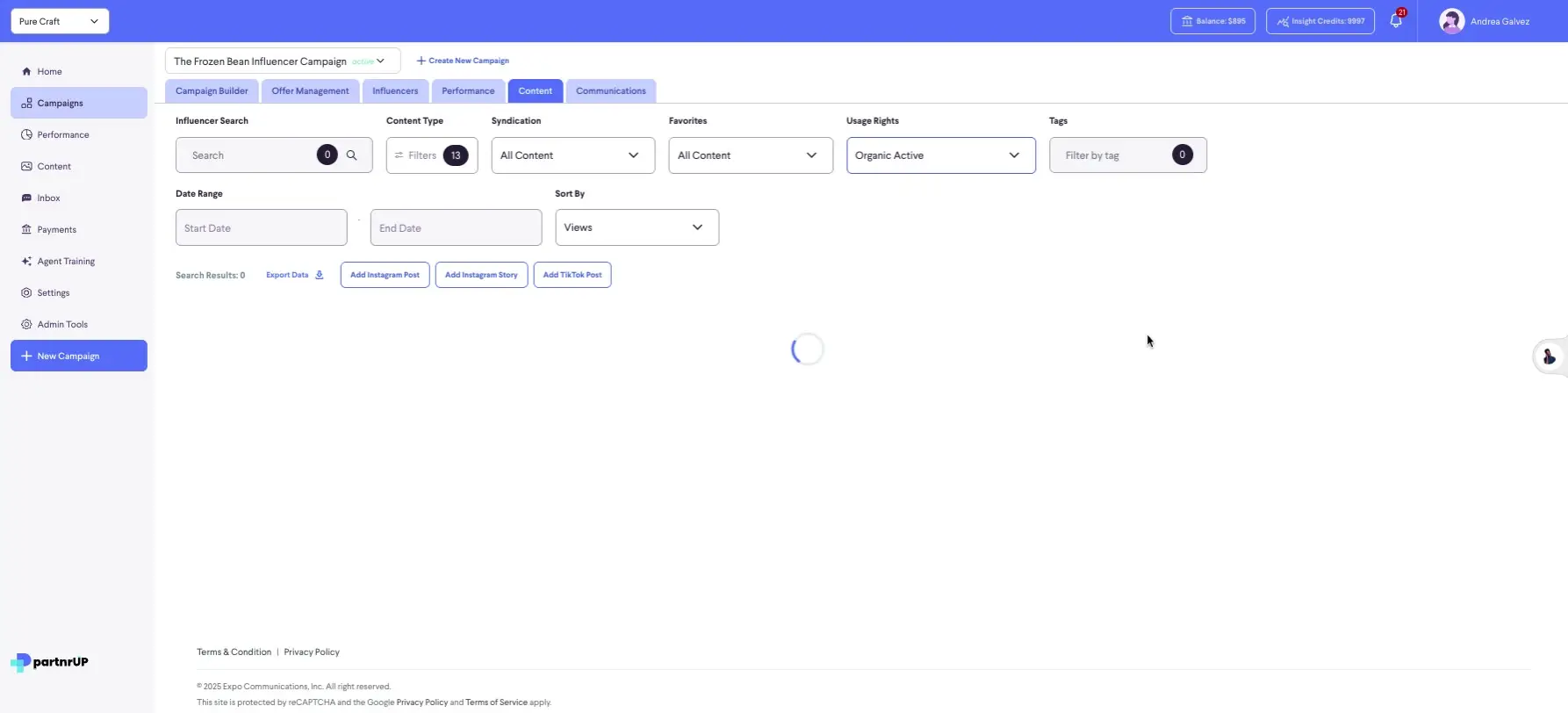Select the Campaigns sidebar icon
Viewport: 1568px width, 713px height.
26,103
